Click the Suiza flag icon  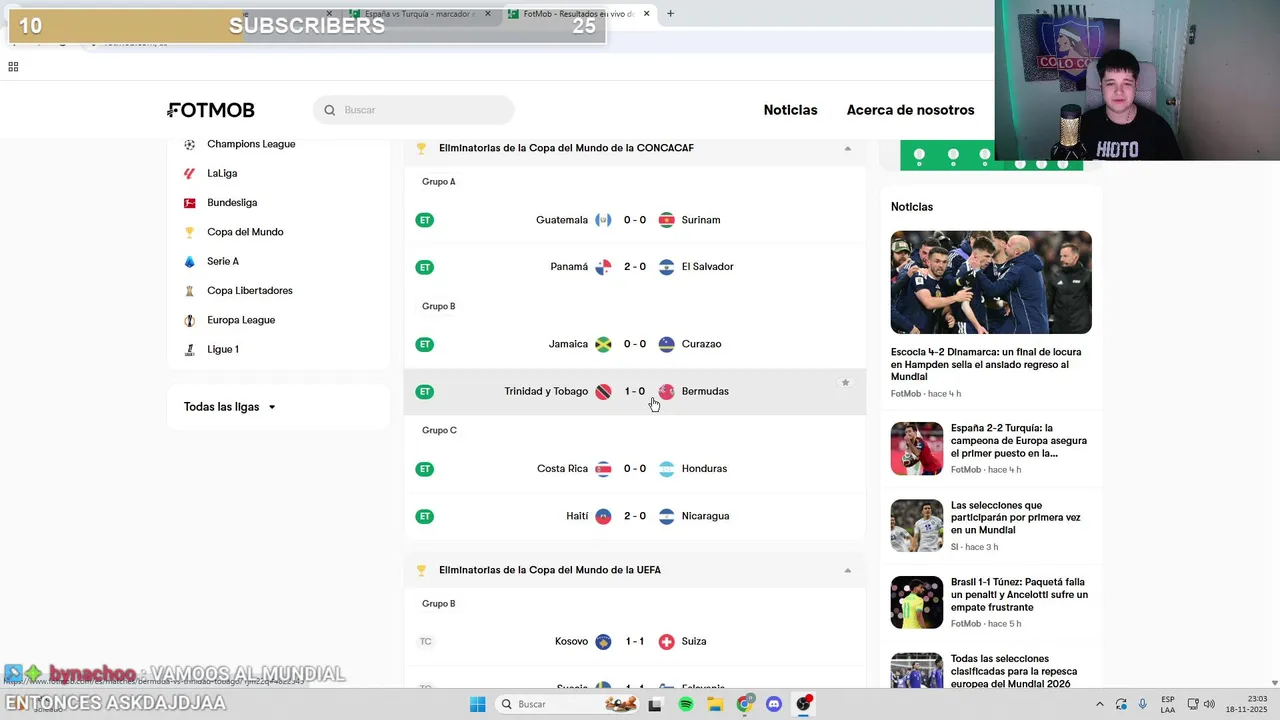(667, 641)
